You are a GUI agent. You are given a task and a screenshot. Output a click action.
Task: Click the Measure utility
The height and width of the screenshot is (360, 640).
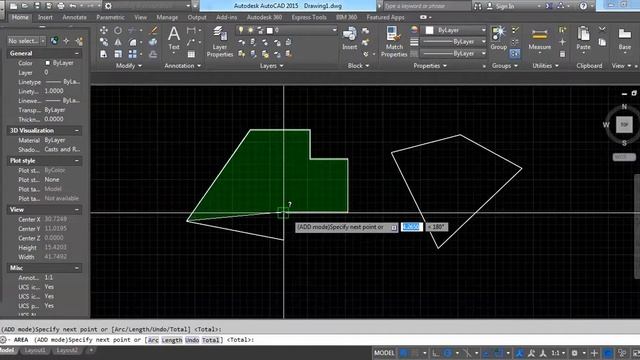(540, 39)
